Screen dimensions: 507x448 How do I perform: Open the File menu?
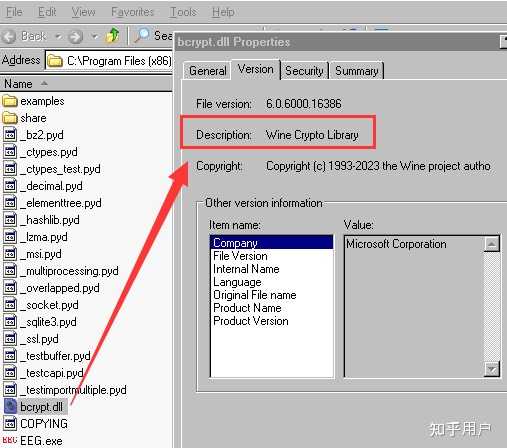pyautogui.click(x=14, y=12)
